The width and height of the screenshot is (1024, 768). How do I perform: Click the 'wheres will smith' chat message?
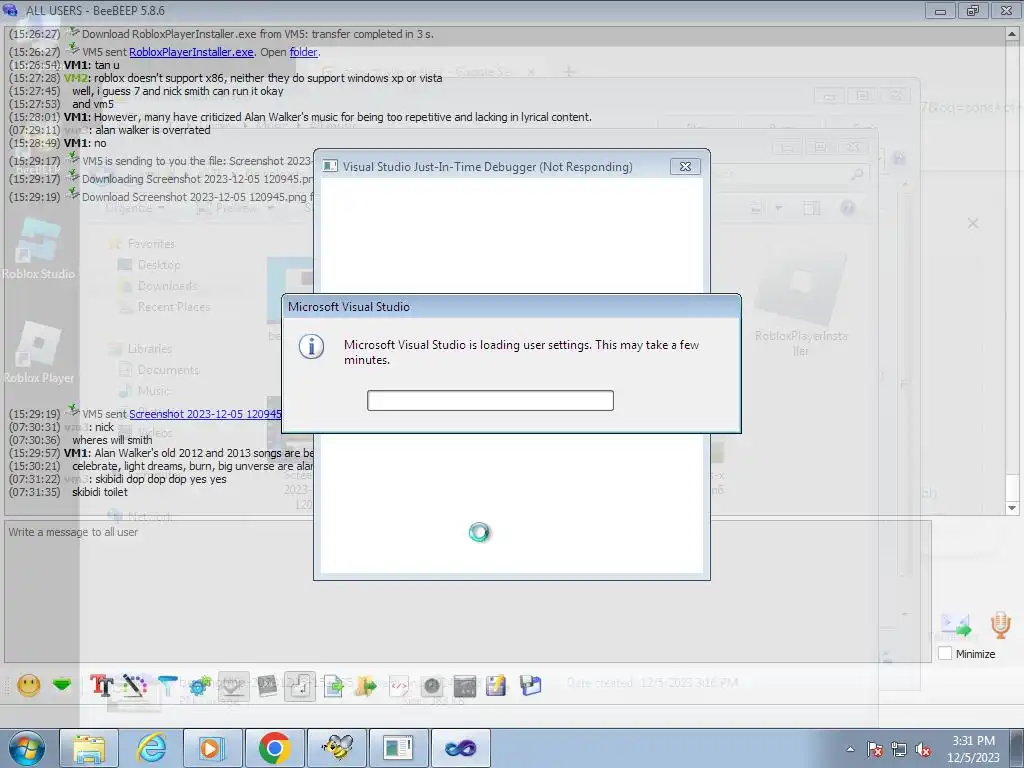coord(112,440)
